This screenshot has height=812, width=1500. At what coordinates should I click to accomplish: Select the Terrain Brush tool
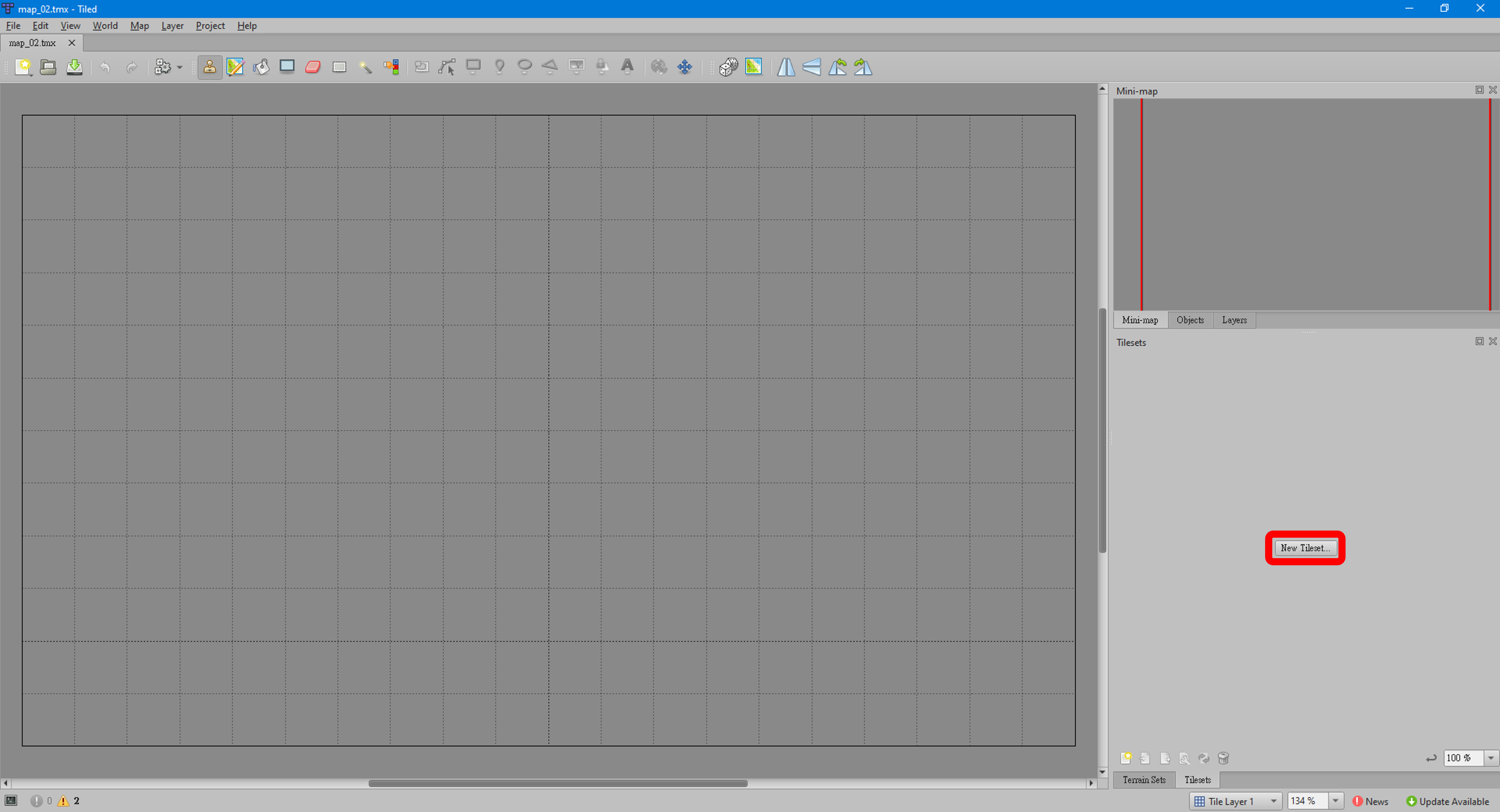click(235, 67)
